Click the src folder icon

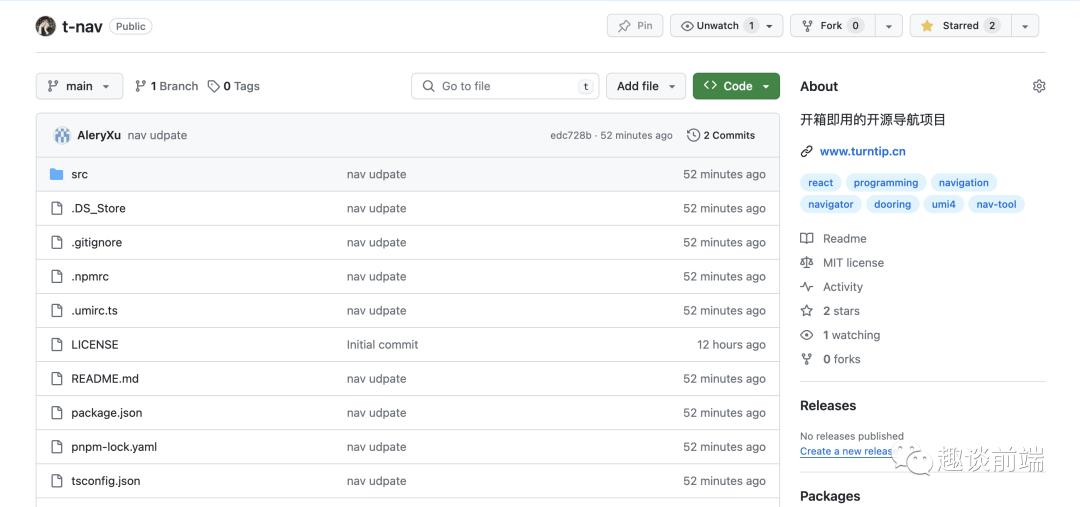tap(56, 174)
